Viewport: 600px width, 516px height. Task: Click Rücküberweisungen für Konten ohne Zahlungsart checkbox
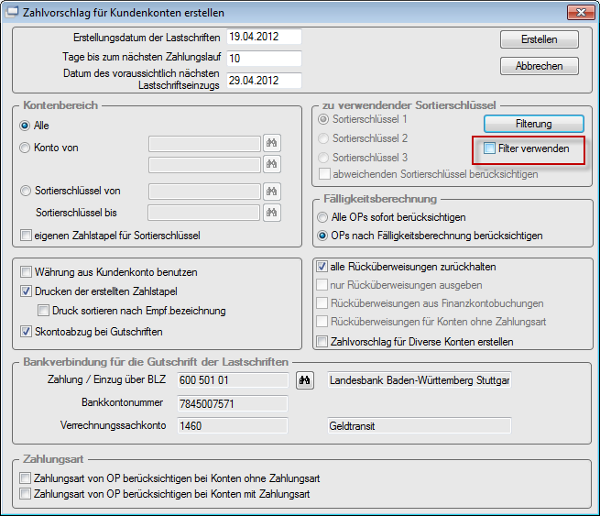(x=322, y=322)
